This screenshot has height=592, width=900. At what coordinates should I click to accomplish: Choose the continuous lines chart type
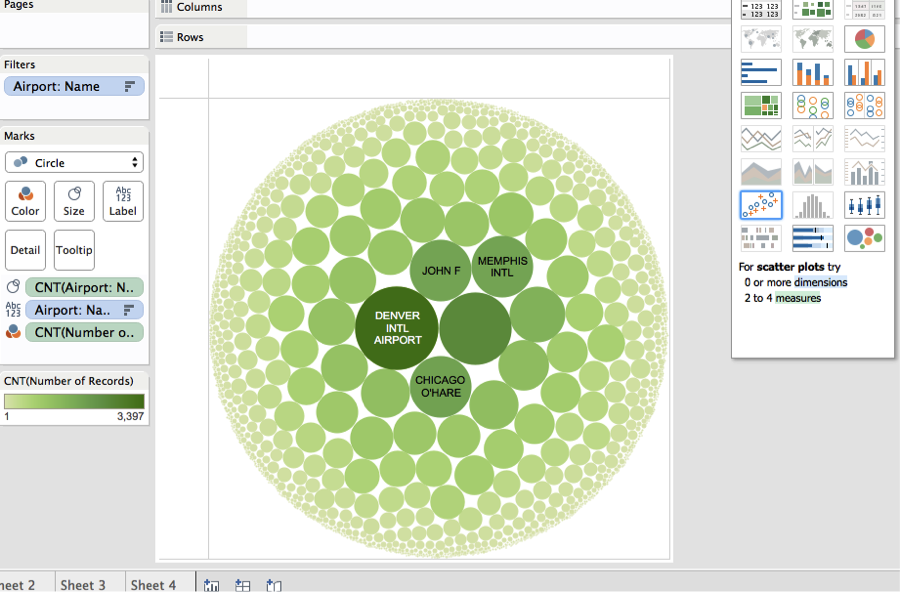pos(761,139)
